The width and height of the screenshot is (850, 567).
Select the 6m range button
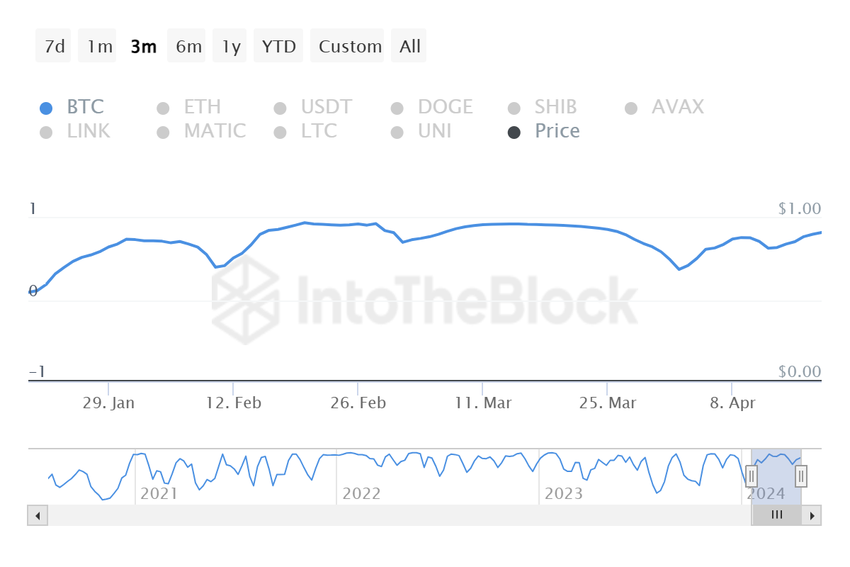(x=188, y=46)
